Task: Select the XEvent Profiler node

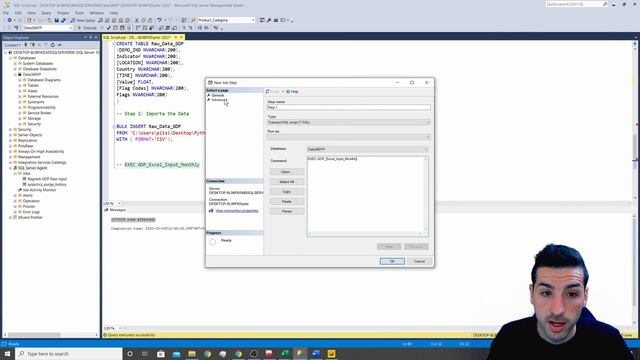Action: [x=30, y=218]
